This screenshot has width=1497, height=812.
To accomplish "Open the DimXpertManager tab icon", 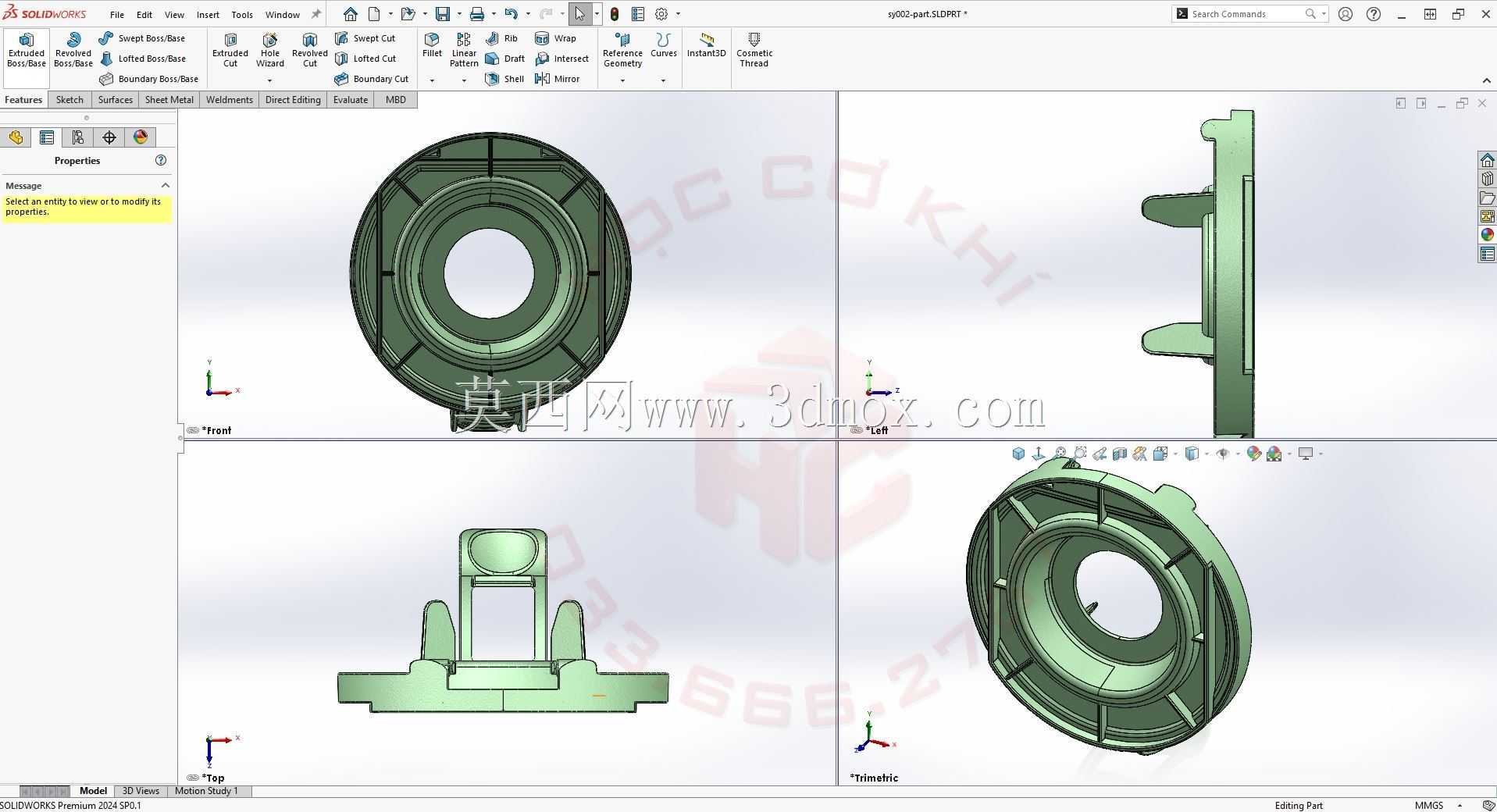I will [x=109, y=137].
